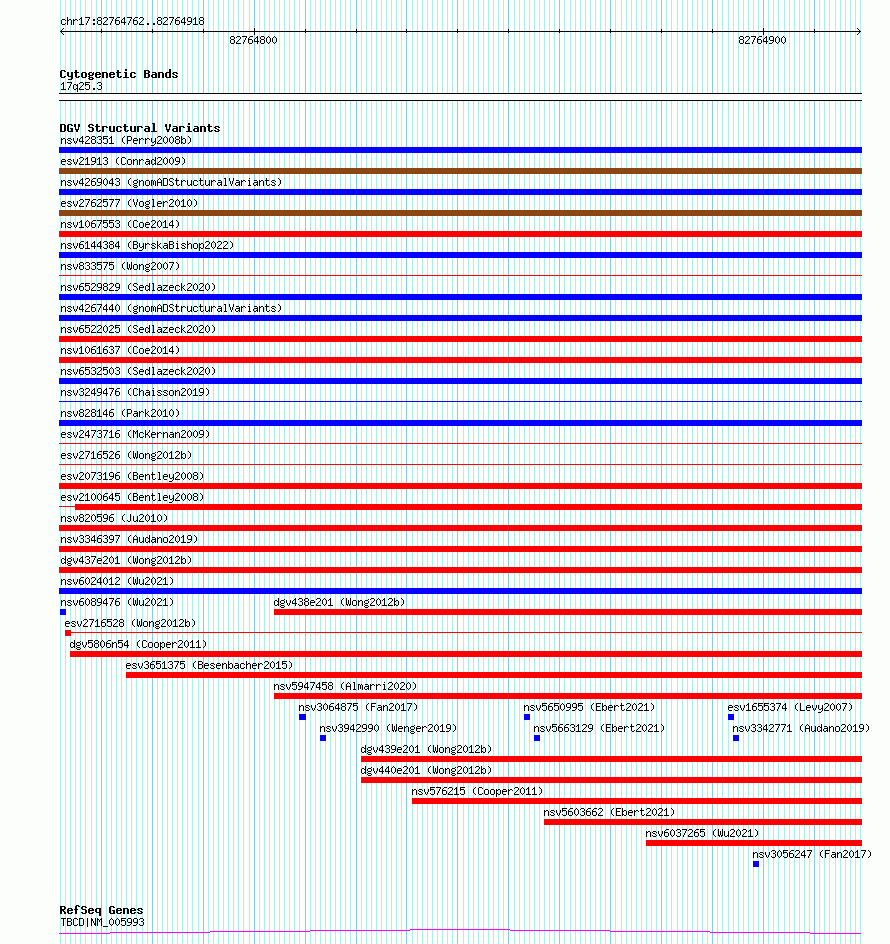Click the RefSeq Genes track heading

pos(101,910)
